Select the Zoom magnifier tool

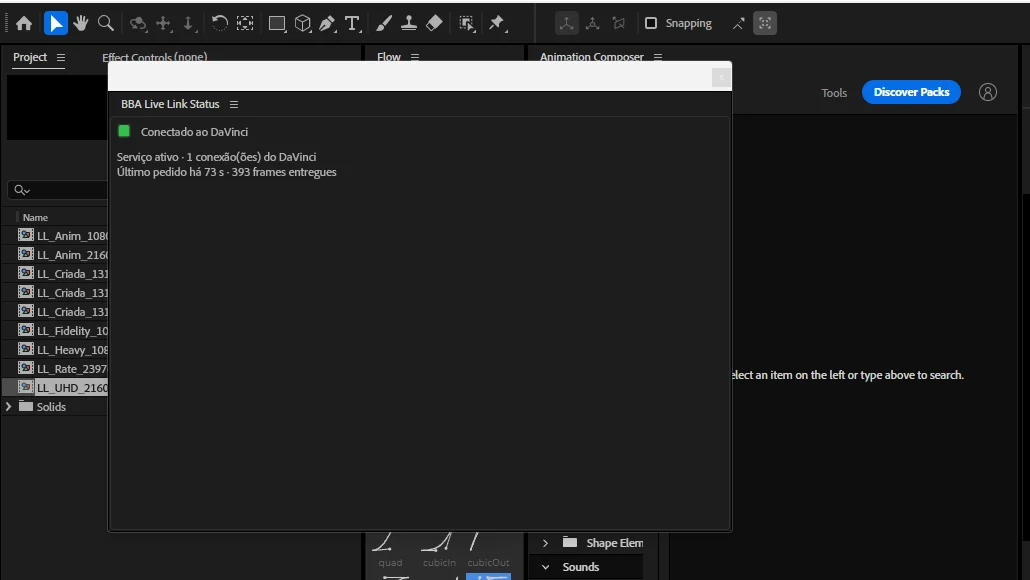106,24
